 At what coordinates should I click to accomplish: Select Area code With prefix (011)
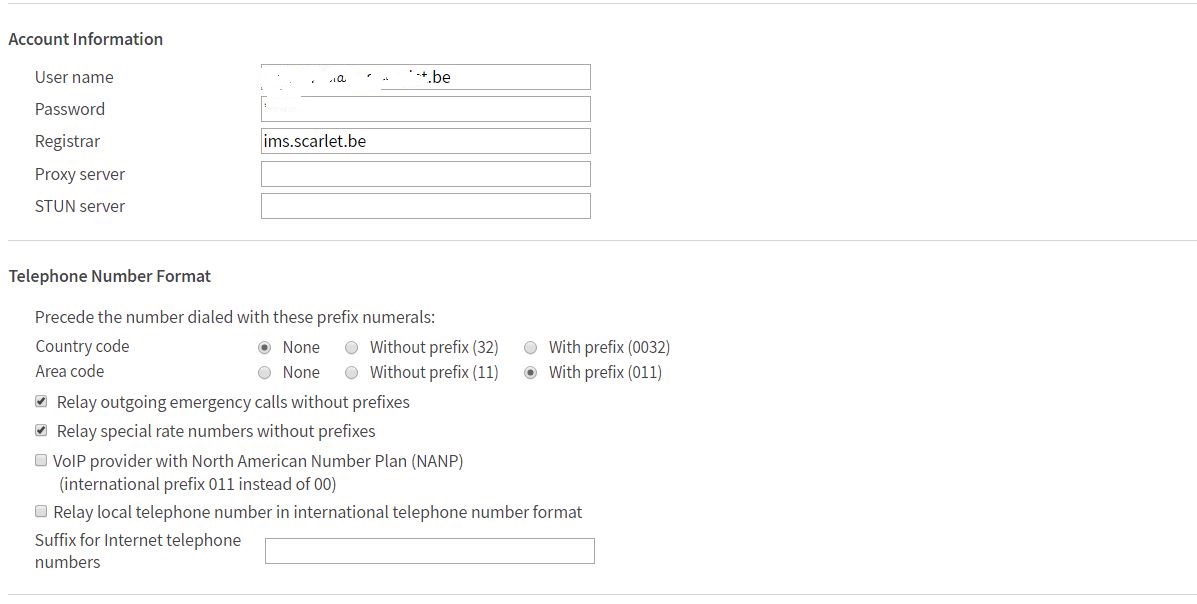coord(531,372)
